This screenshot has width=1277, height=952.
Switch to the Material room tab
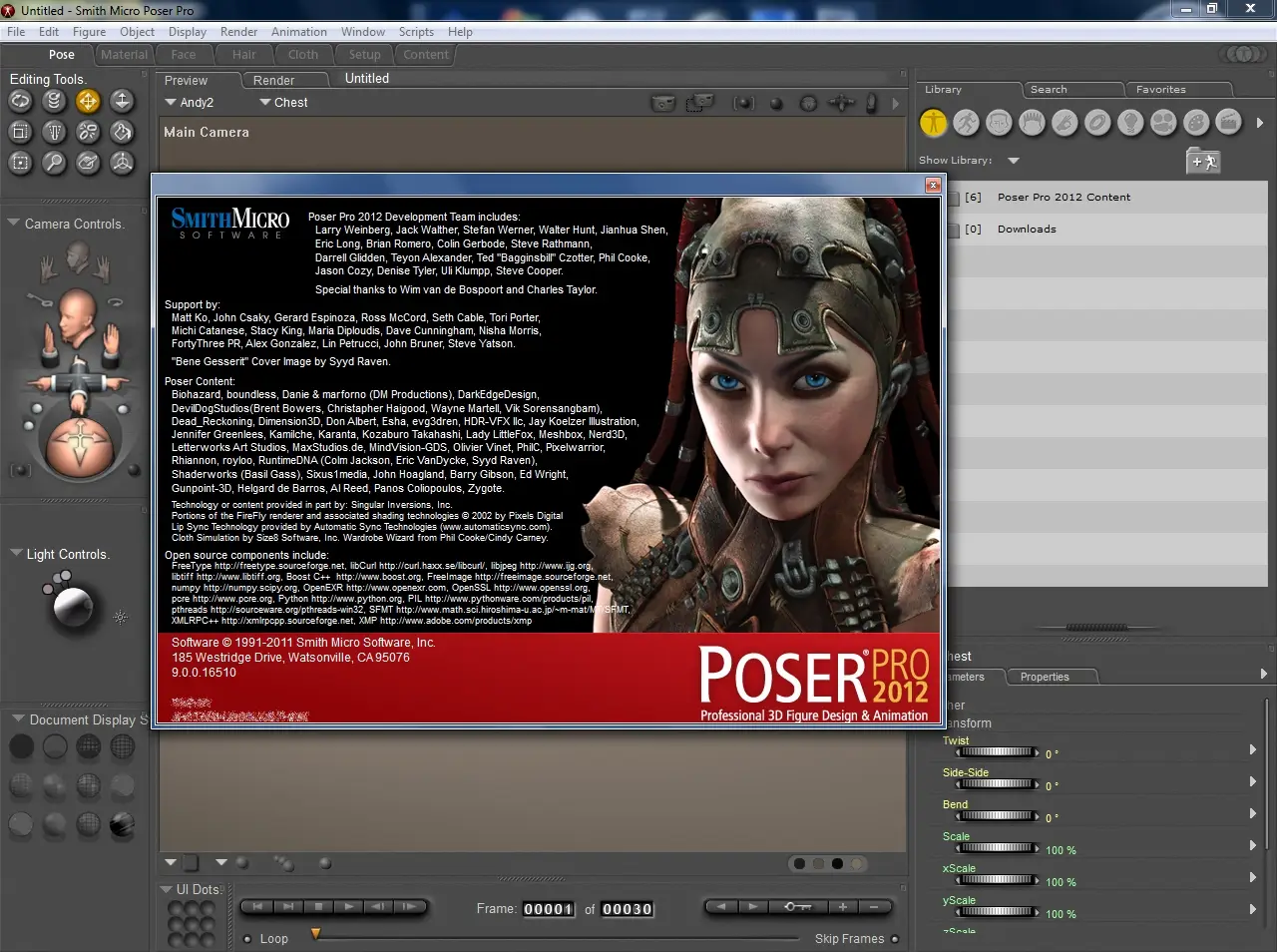[x=124, y=55]
